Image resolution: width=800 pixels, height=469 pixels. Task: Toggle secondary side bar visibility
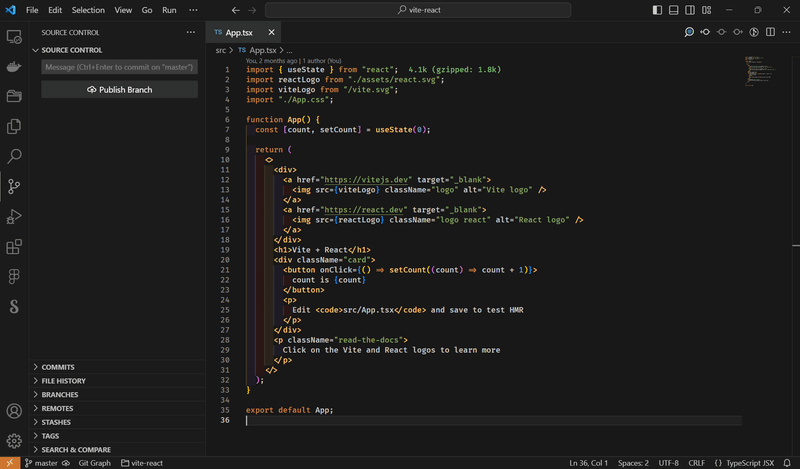(690, 10)
